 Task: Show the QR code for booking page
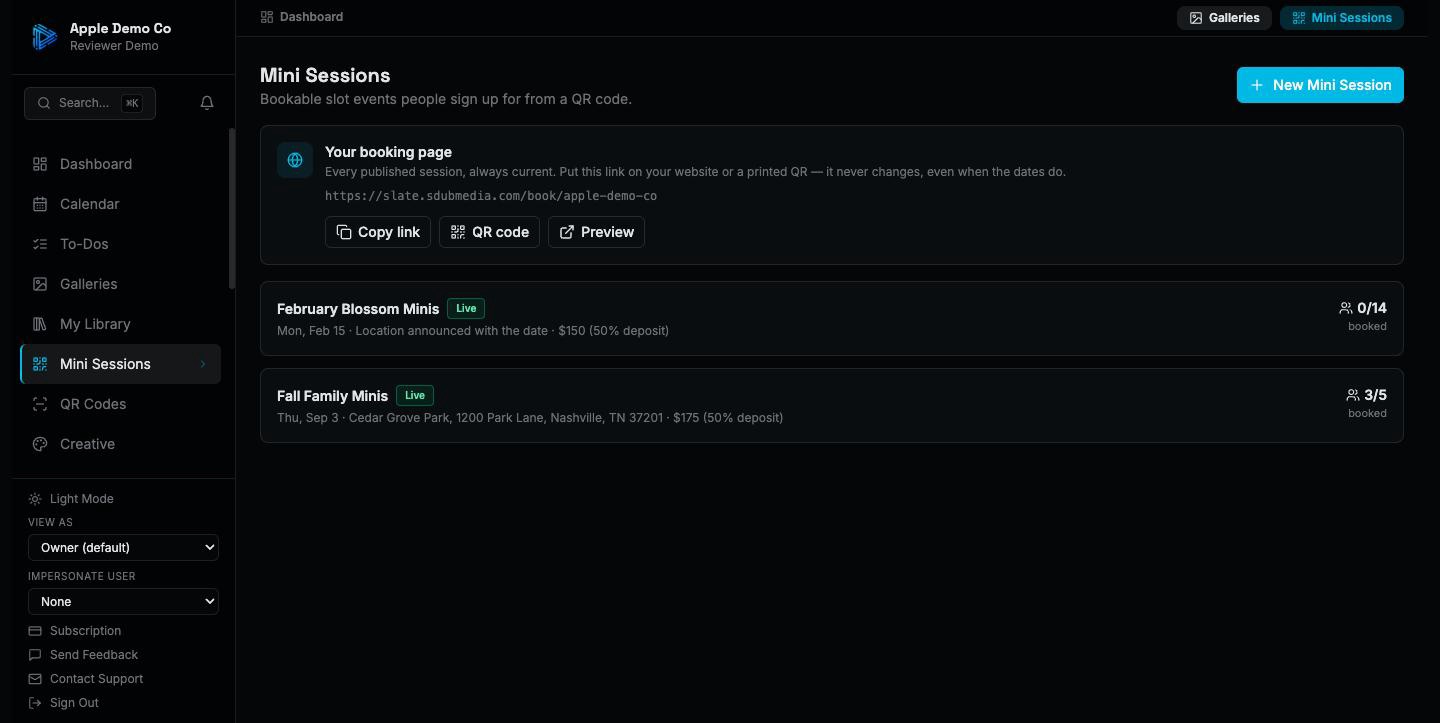(489, 232)
